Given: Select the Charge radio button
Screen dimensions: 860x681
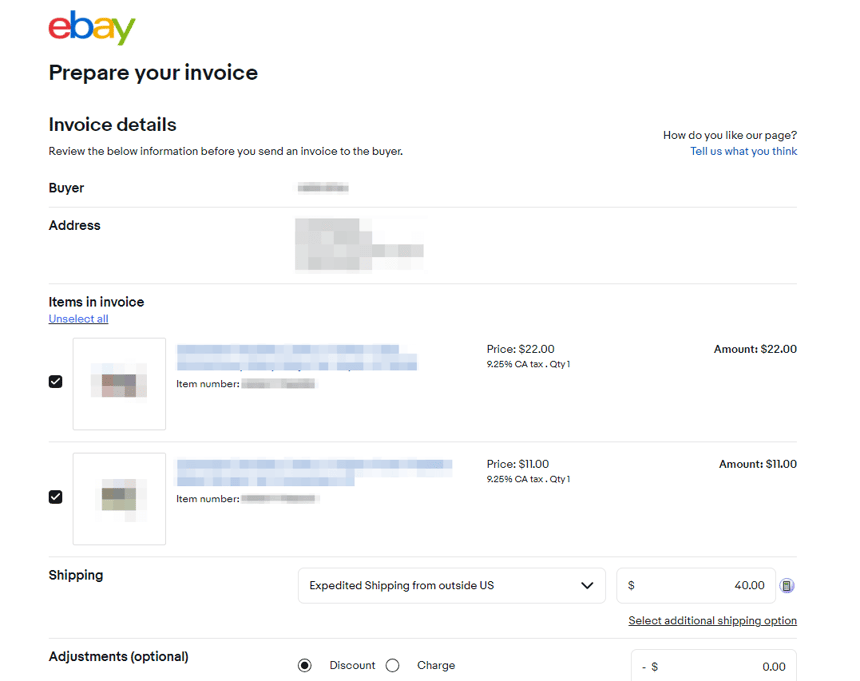Looking at the screenshot, I should 393,666.
